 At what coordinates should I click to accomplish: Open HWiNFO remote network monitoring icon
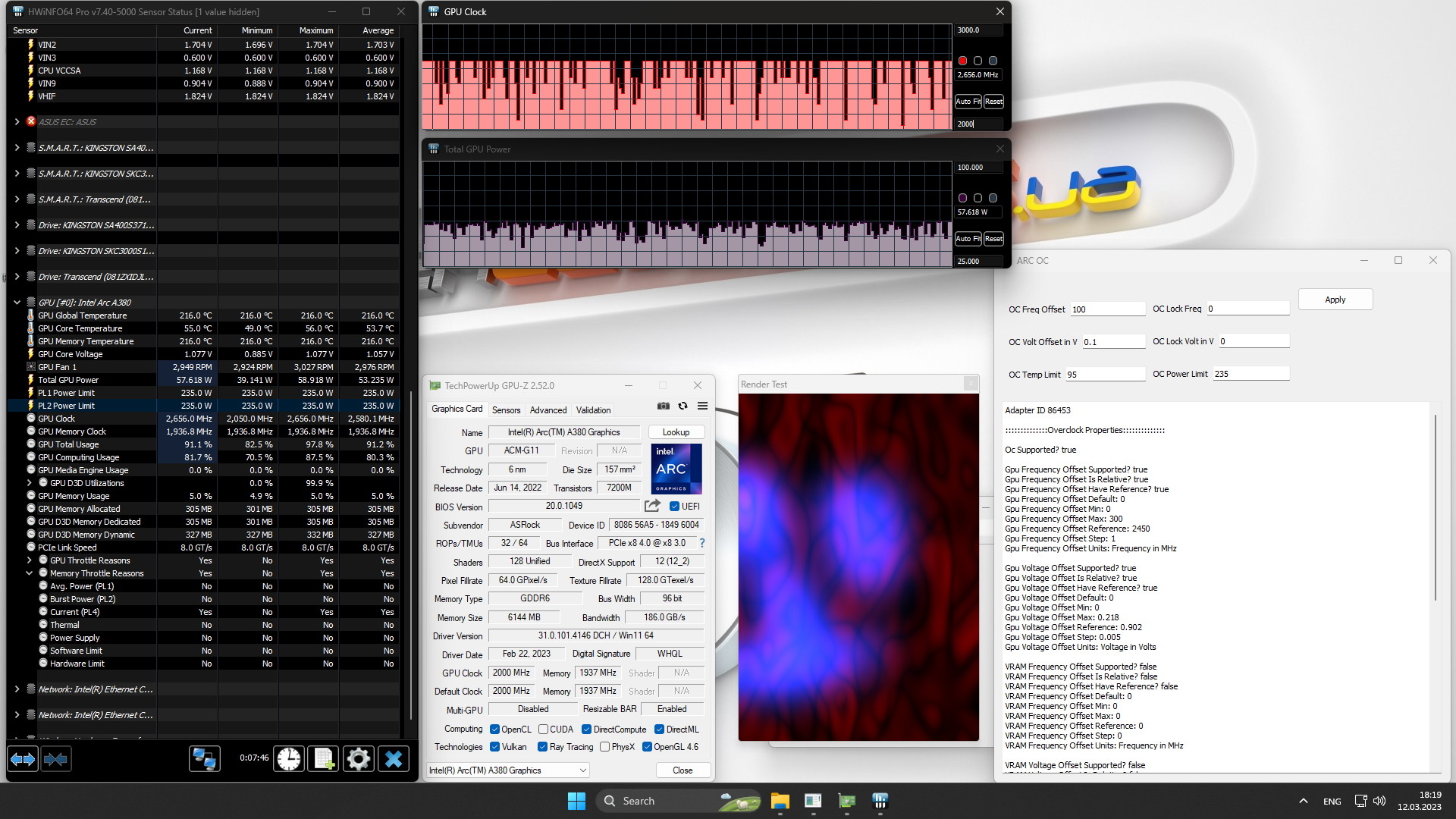tap(204, 759)
